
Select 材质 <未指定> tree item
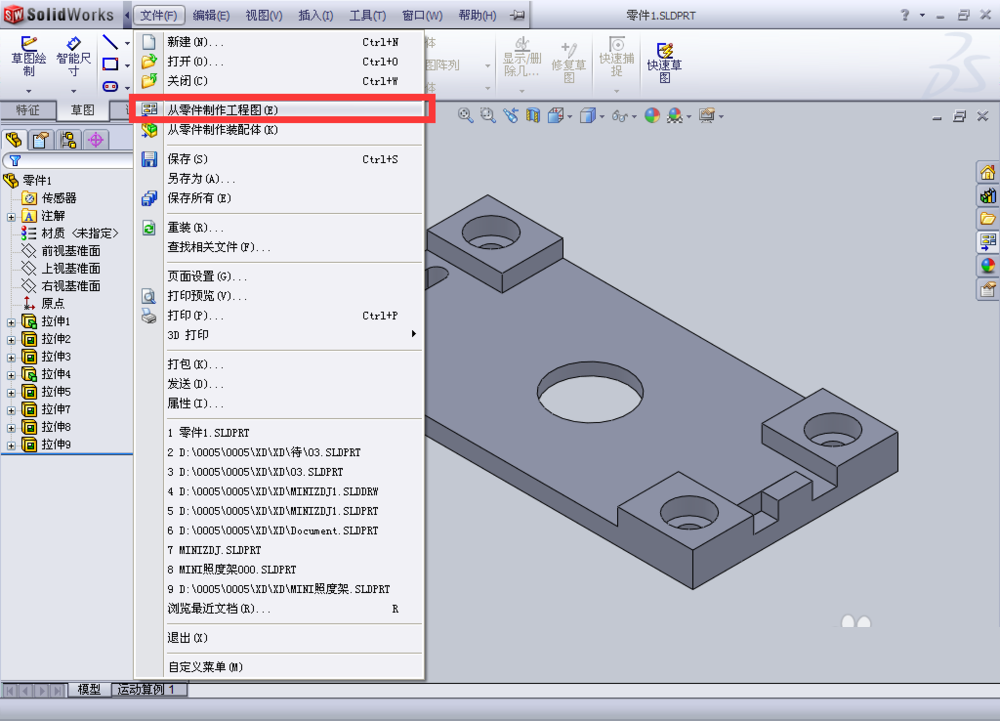pyautogui.click(x=70, y=233)
